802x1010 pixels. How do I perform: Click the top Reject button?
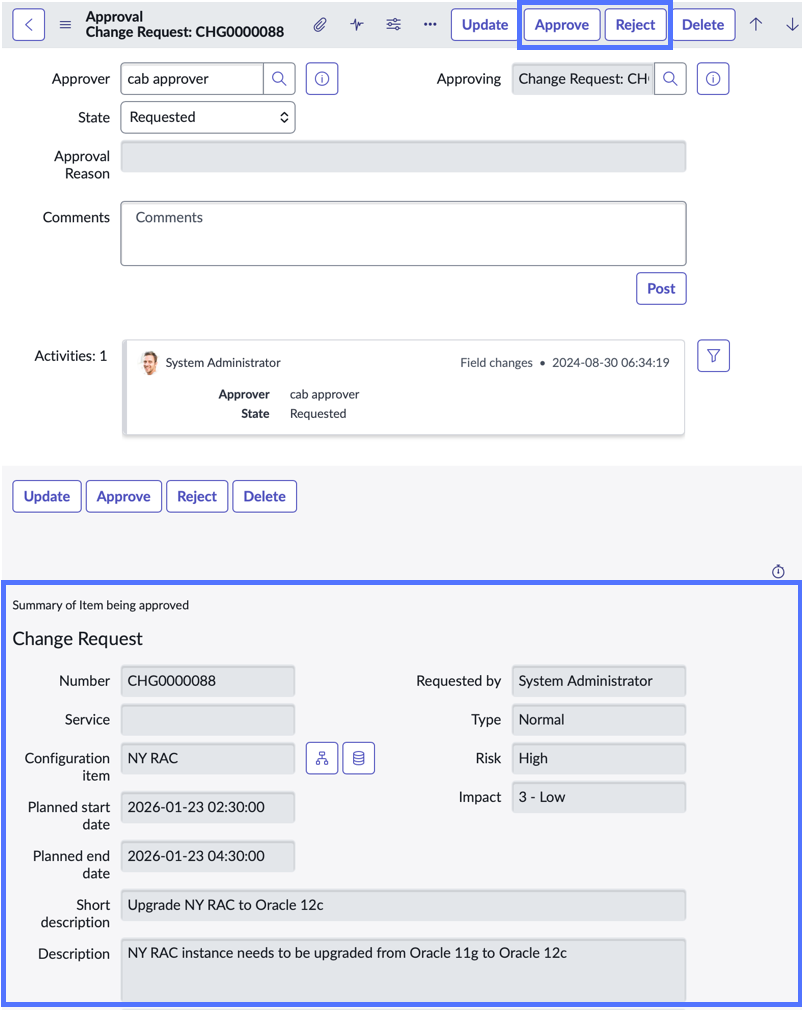pyautogui.click(x=635, y=25)
